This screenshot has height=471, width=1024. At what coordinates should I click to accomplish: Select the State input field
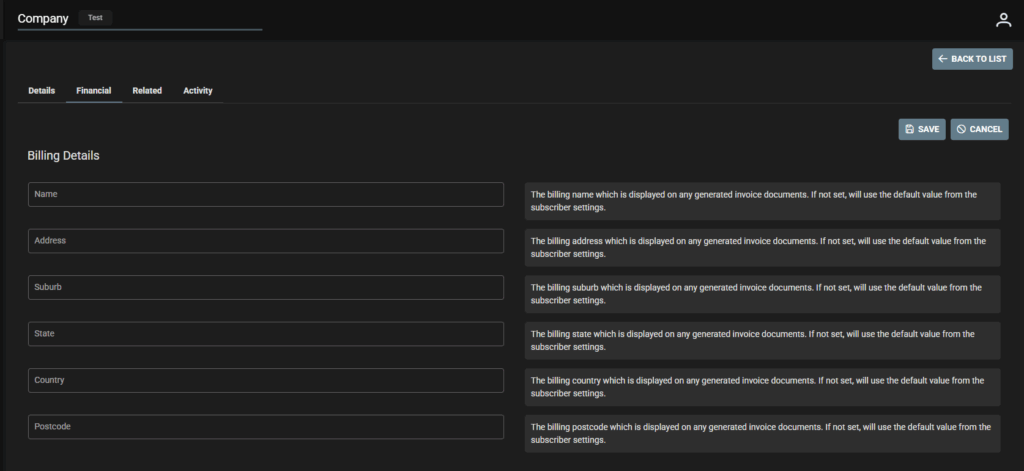[x=265, y=334]
